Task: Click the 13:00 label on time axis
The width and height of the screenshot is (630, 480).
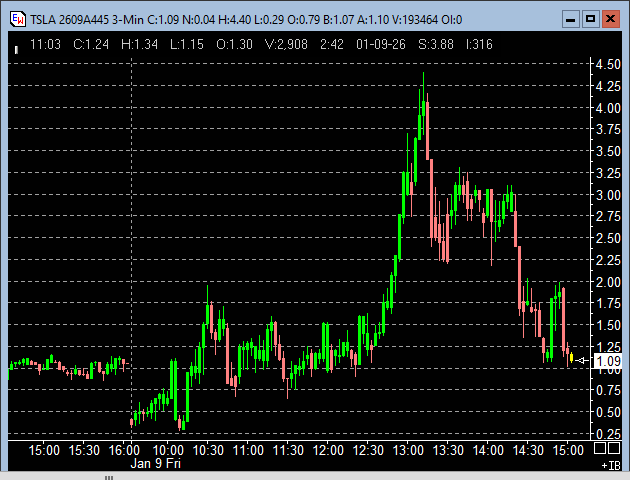Action: [408, 450]
